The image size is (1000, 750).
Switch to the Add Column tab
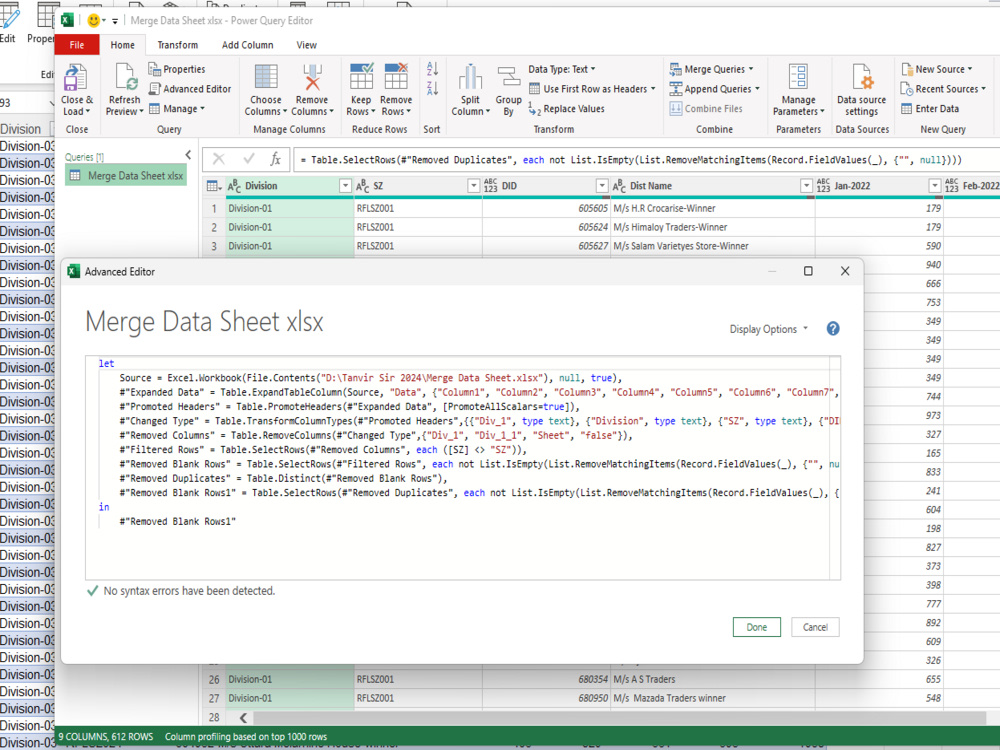(247, 45)
